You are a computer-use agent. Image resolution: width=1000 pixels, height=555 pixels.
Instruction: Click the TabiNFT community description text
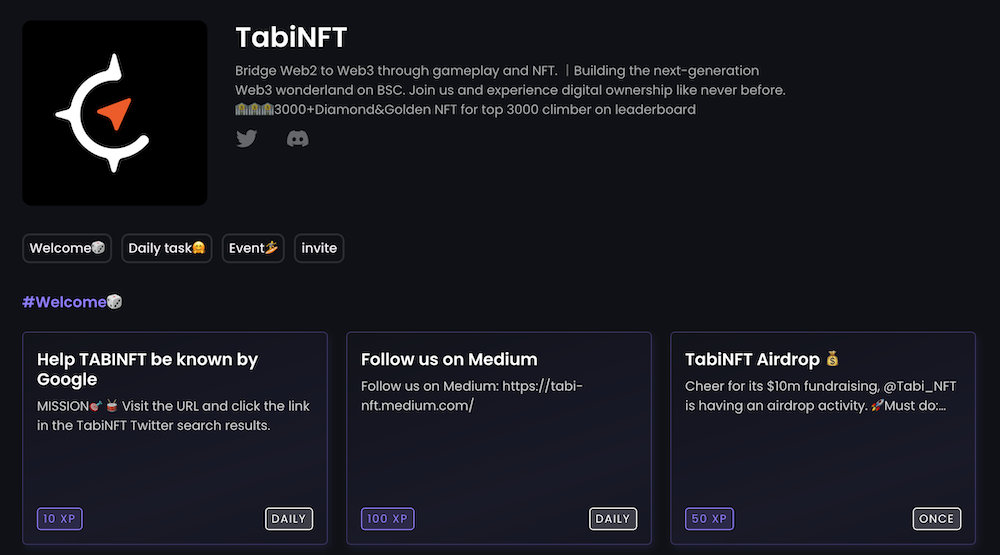[x=510, y=90]
